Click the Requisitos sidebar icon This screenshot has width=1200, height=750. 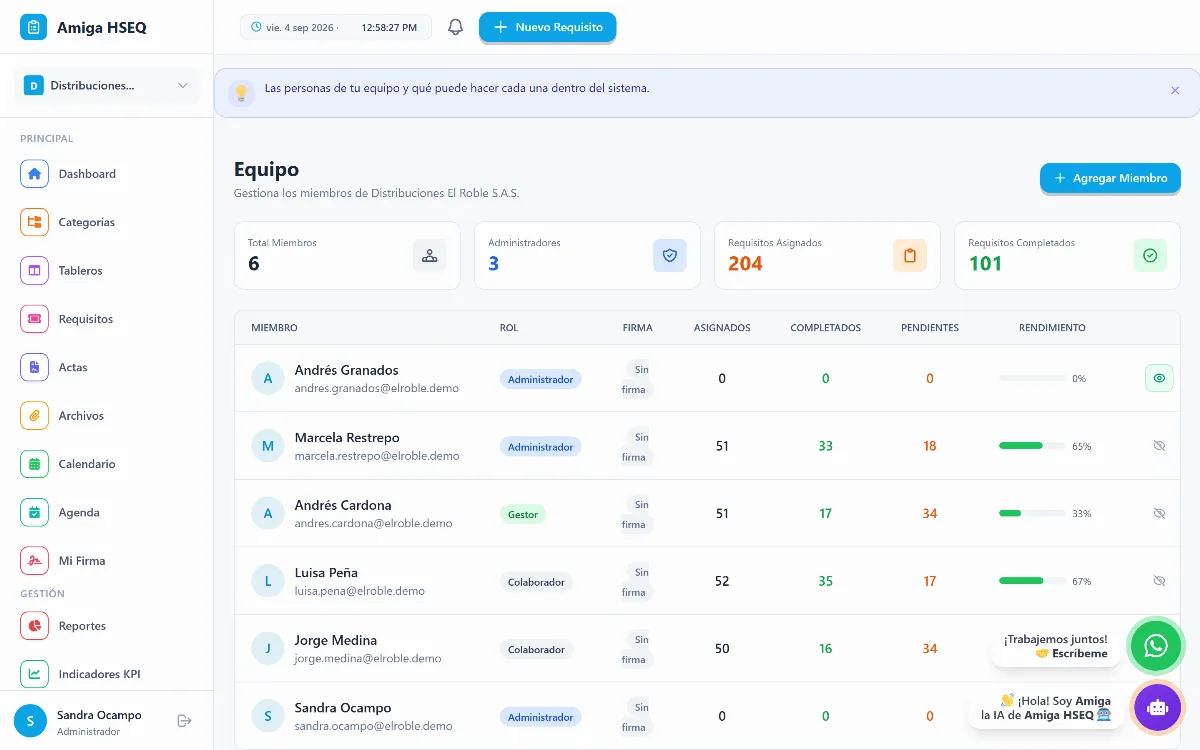pyautogui.click(x=34, y=319)
